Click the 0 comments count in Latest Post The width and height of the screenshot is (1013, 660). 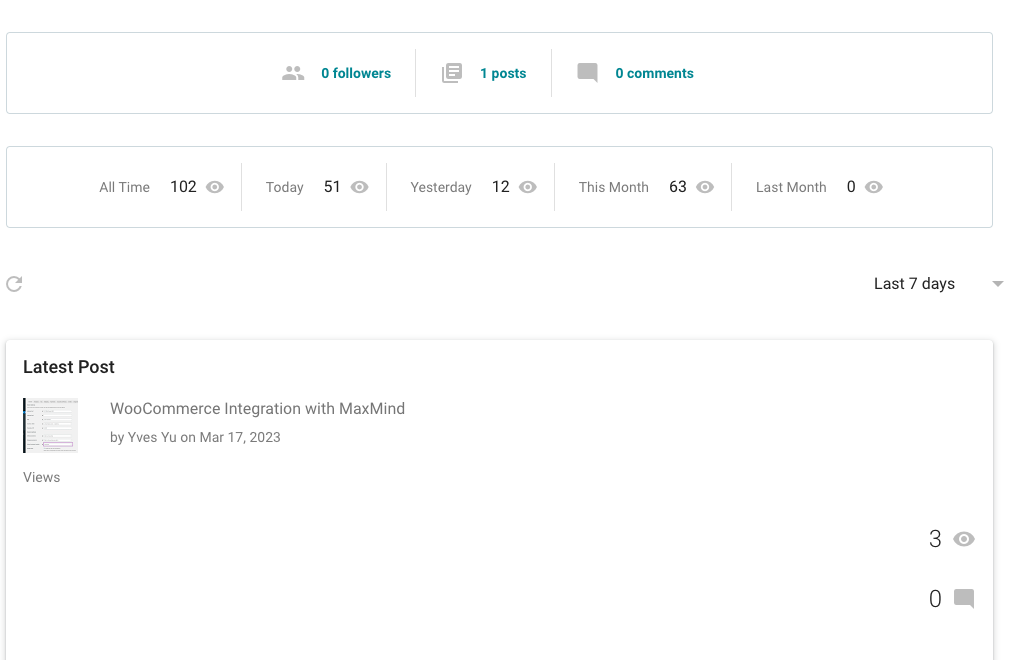[x=935, y=599]
